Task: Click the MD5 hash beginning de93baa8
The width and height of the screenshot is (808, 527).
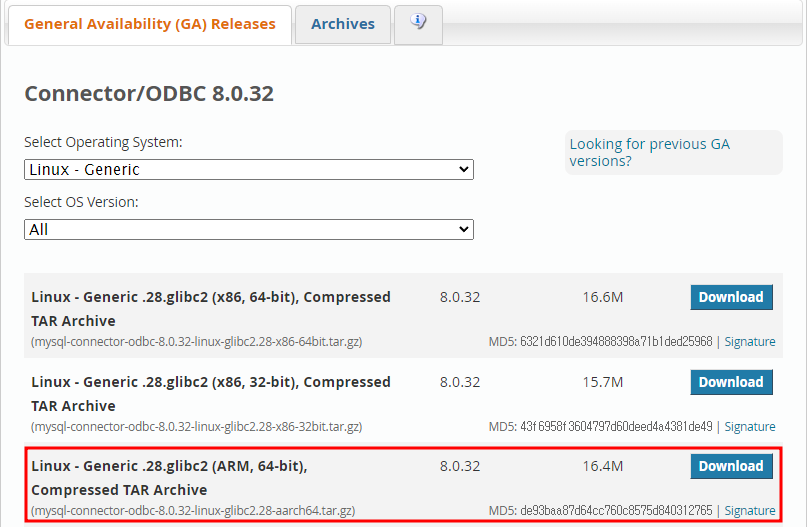Action: tap(616, 511)
